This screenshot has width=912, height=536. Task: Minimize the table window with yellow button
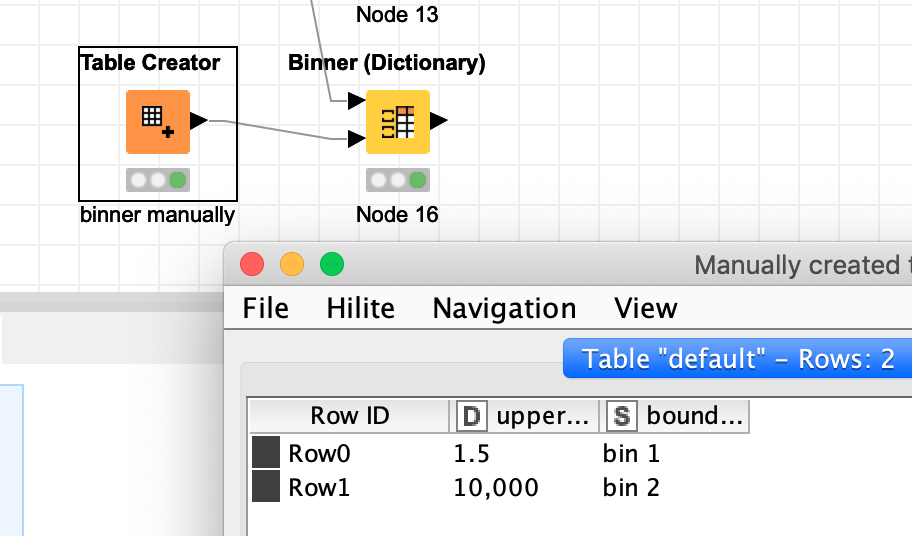(x=292, y=265)
